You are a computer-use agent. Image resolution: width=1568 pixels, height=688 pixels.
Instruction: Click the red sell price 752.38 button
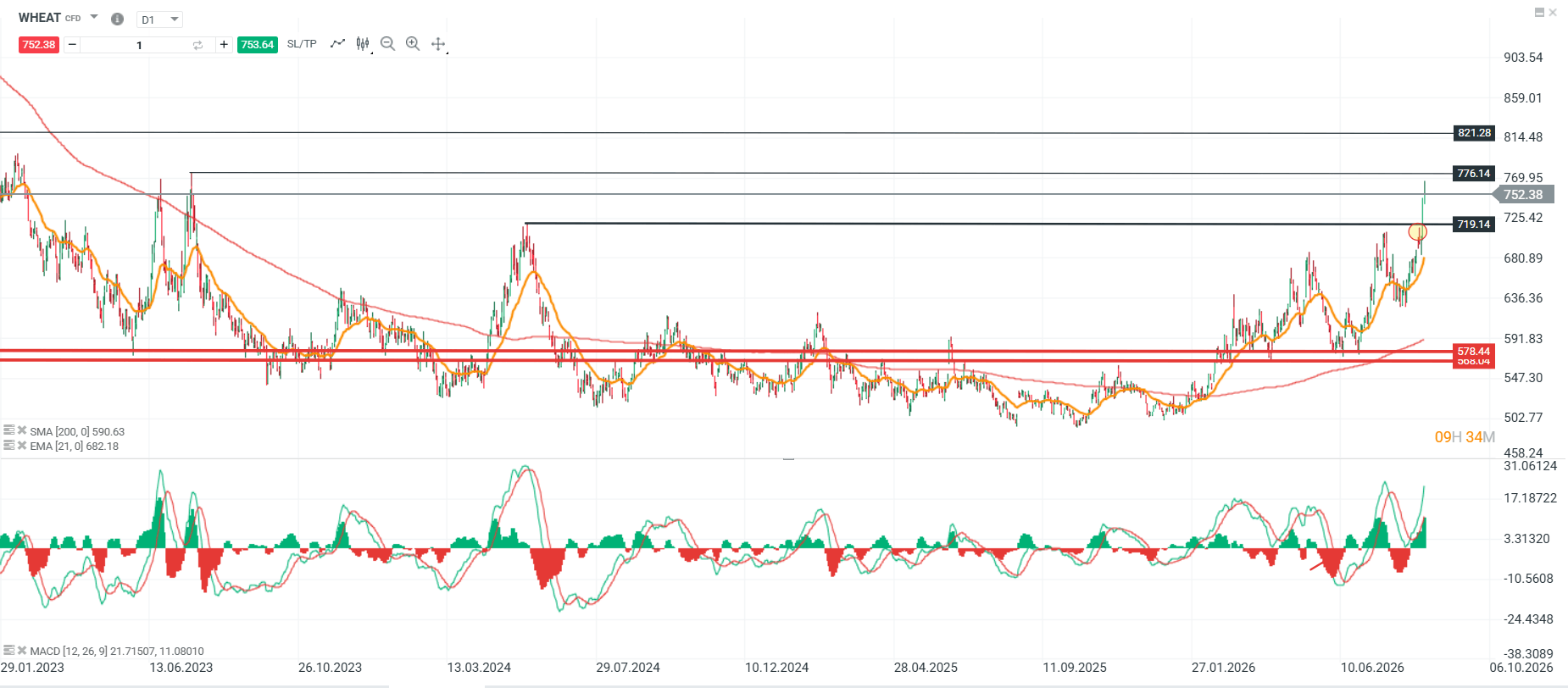click(x=39, y=44)
